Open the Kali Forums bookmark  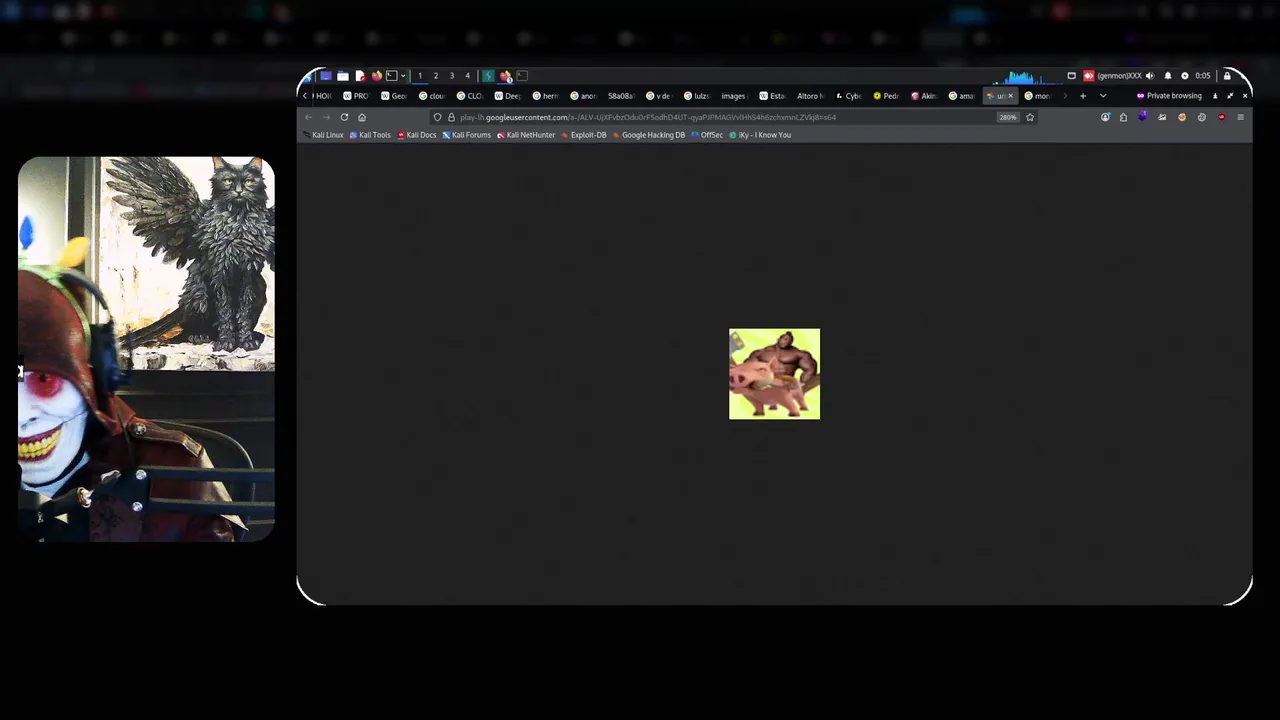(x=467, y=135)
